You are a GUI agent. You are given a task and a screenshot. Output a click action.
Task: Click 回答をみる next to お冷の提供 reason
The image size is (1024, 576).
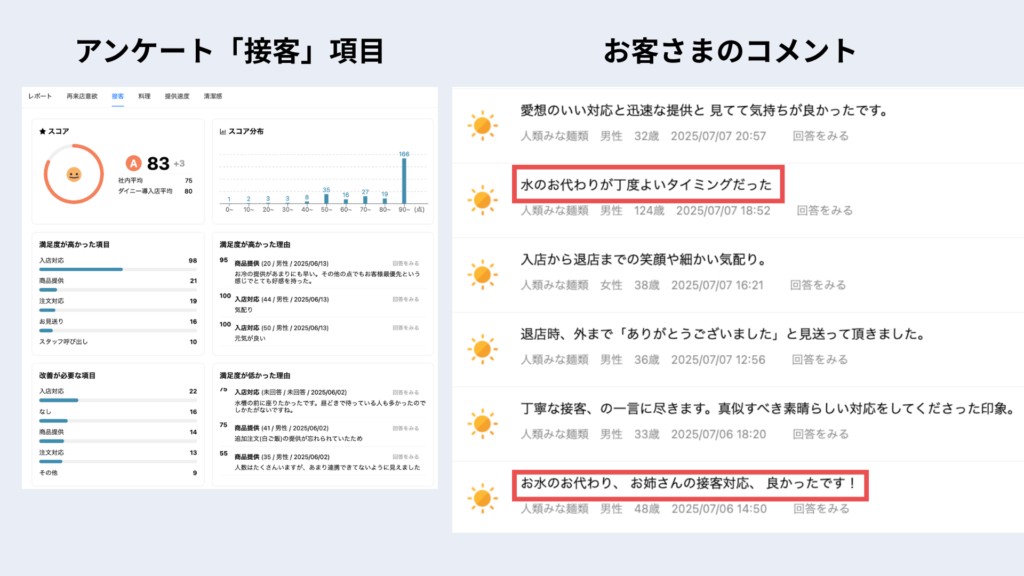(x=406, y=261)
